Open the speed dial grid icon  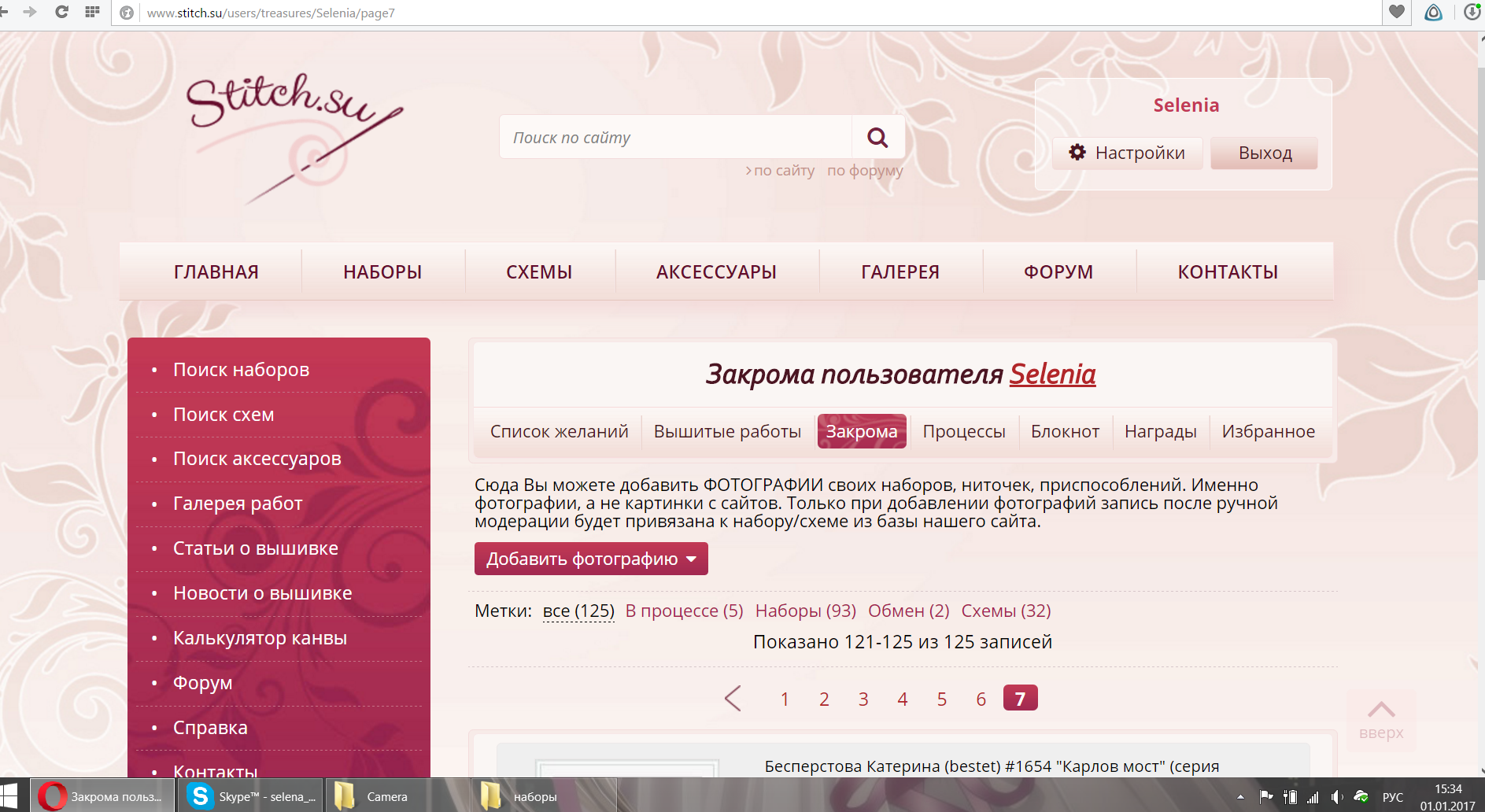(x=92, y=12)
